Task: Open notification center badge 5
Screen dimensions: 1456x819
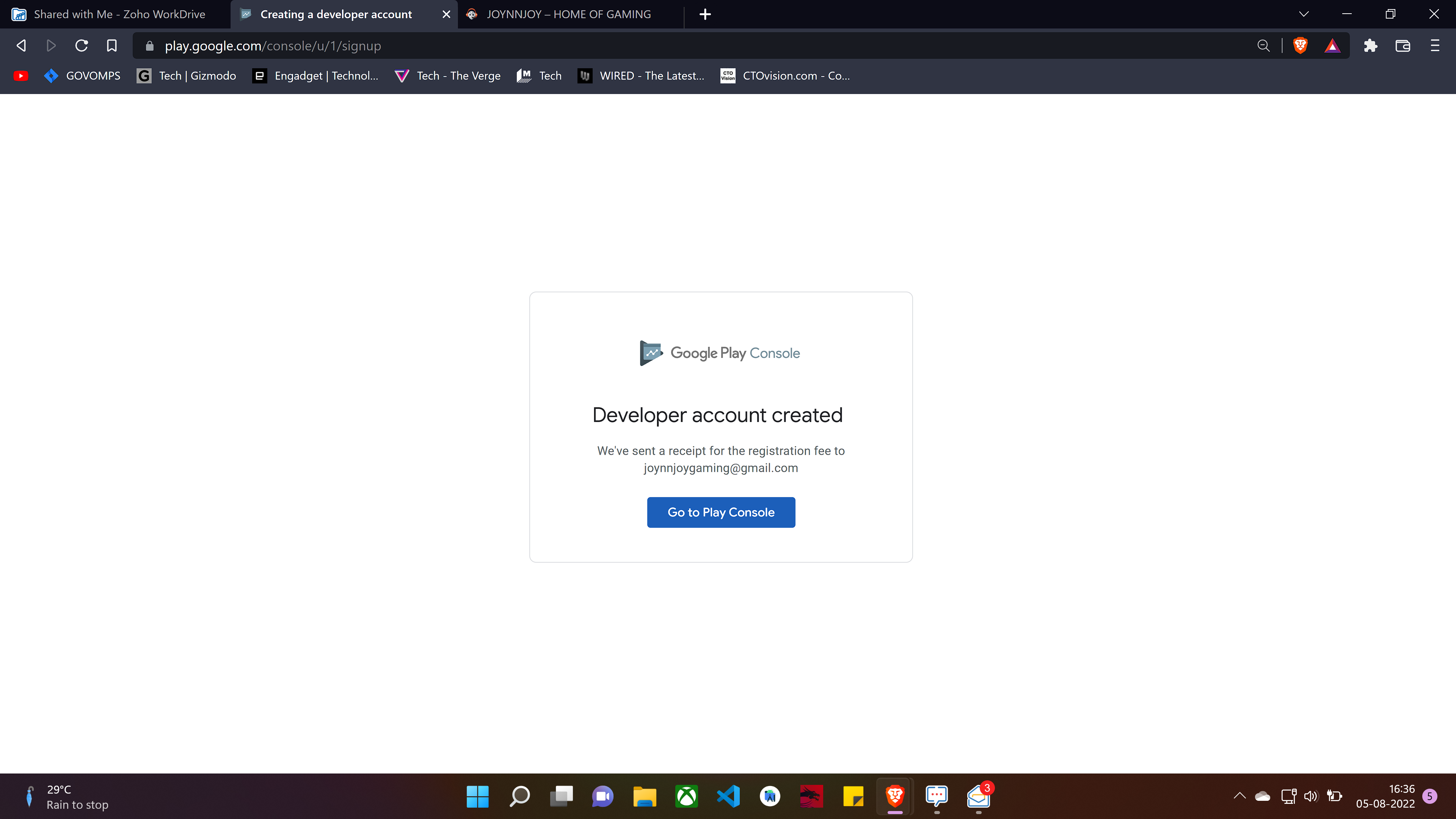Action: (x=1429, y=796)
